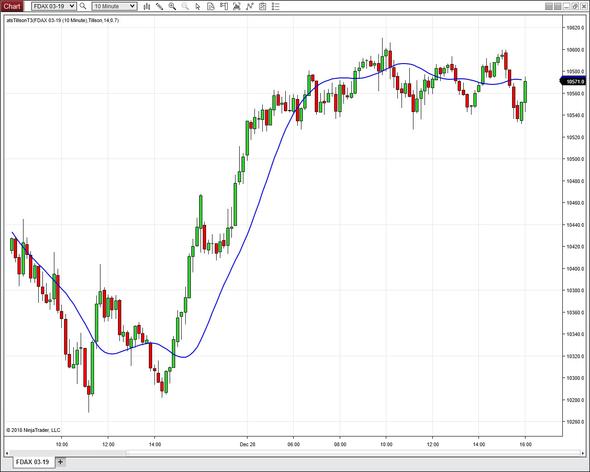590x472 pixels.
Task: Open the bar type chart style icon
Action: [147, 6]
